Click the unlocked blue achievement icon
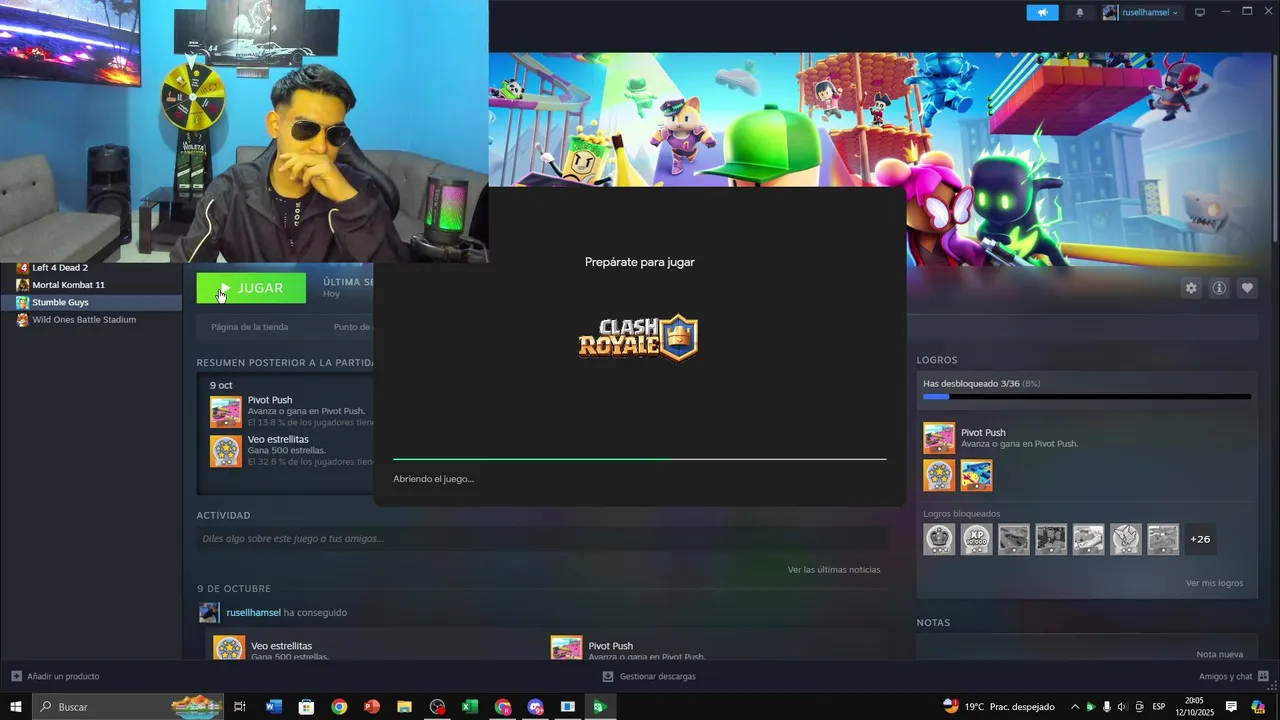The height and width of the screenshot is (720, 1280). coord(976,476)
